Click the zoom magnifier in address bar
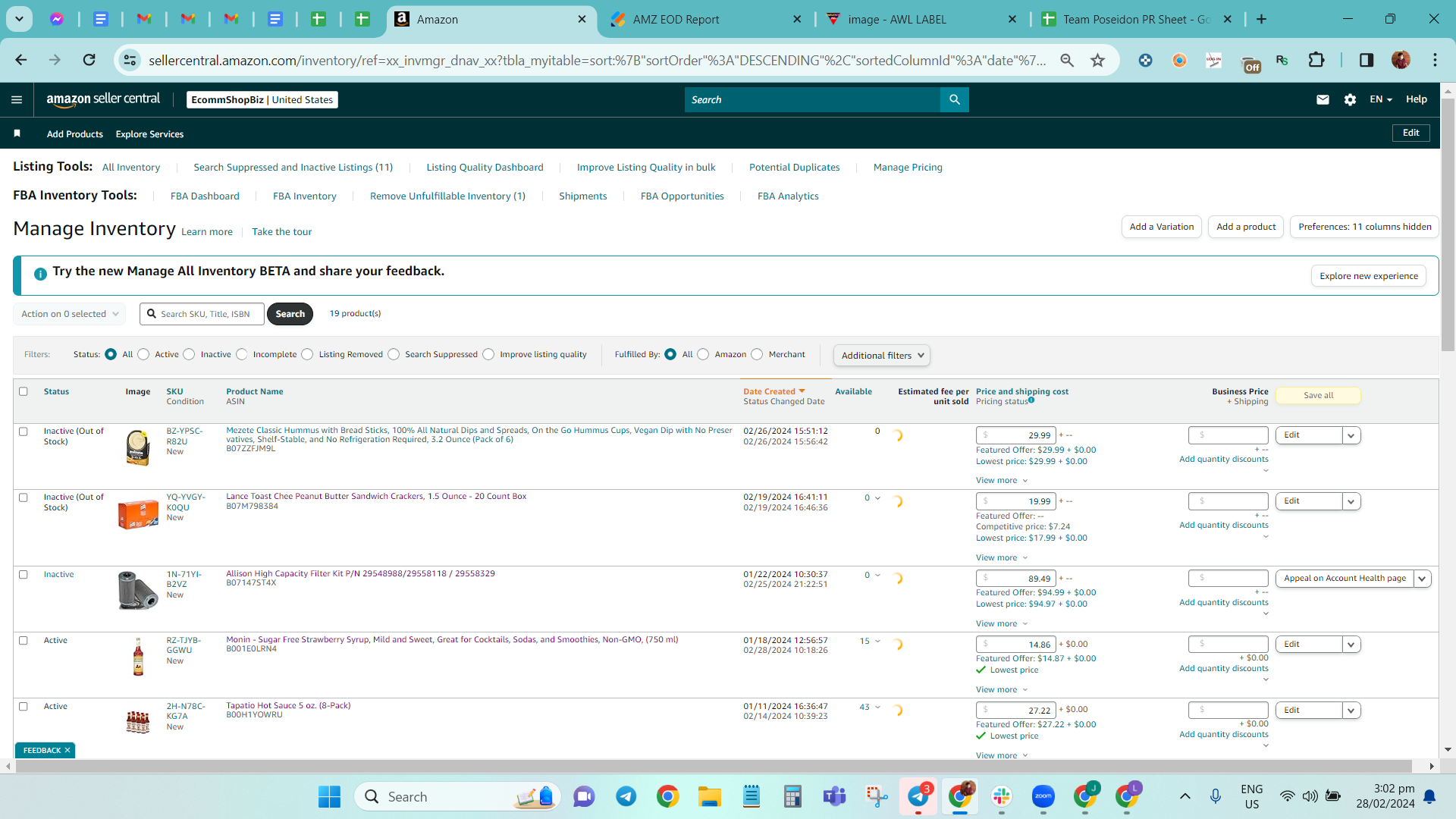Screen dimensions: 1456x819 (1067, 60)
